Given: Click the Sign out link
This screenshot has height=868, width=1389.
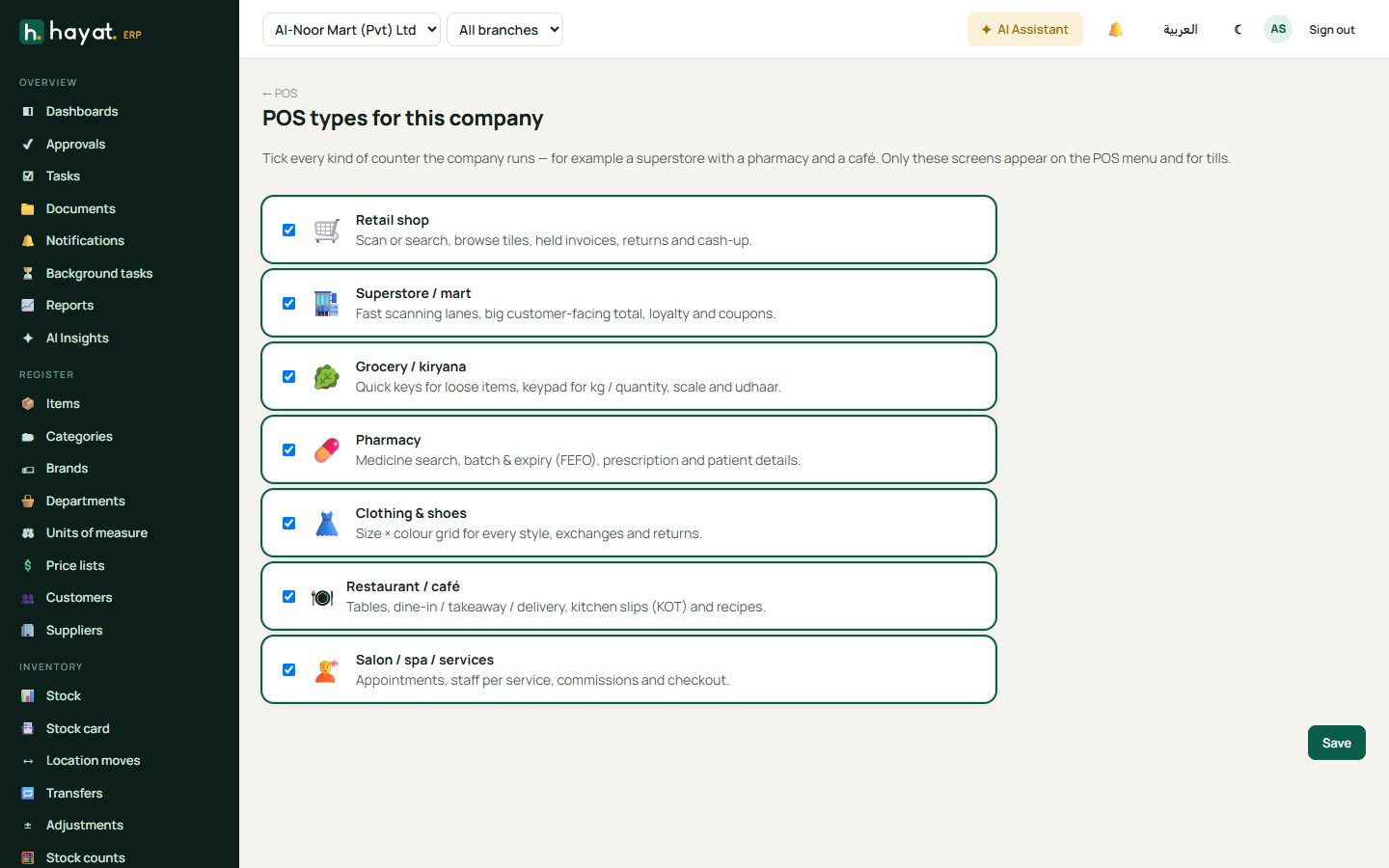Looking at the screenshot, I should [1331, 29].
